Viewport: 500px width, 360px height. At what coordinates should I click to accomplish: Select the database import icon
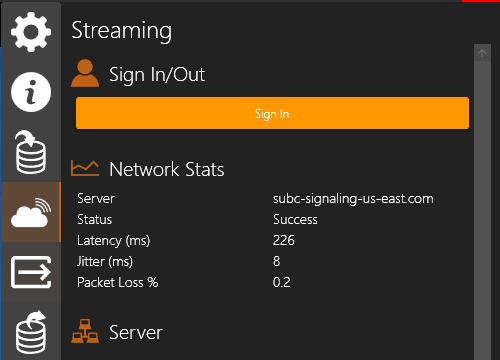(31, 152)
